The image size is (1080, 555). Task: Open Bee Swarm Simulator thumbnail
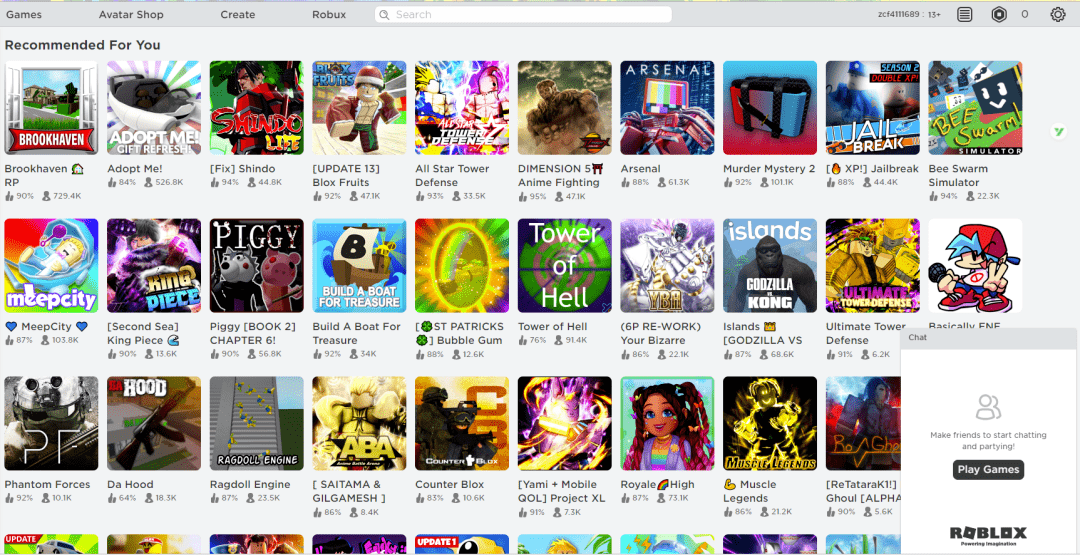975,108
